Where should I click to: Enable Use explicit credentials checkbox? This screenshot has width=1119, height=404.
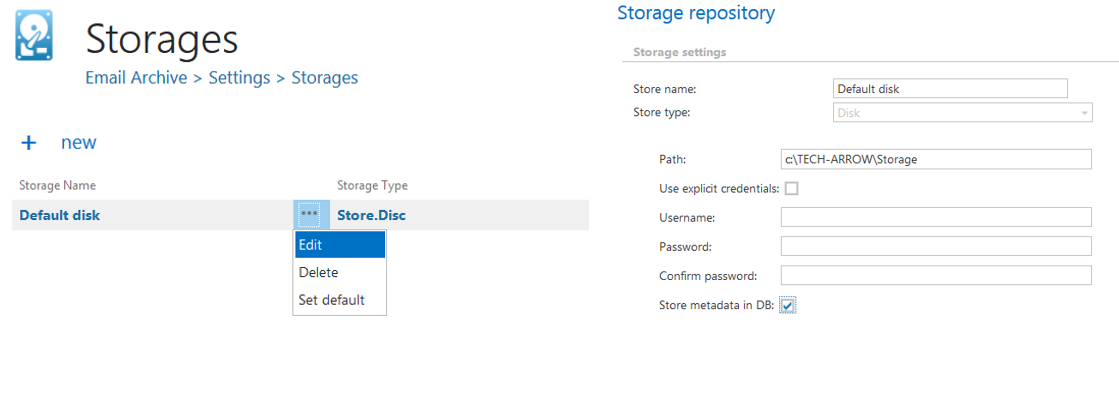(792, 188)
